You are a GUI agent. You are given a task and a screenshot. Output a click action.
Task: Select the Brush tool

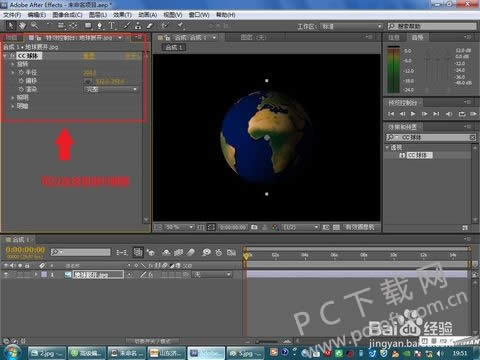point(127,26)
